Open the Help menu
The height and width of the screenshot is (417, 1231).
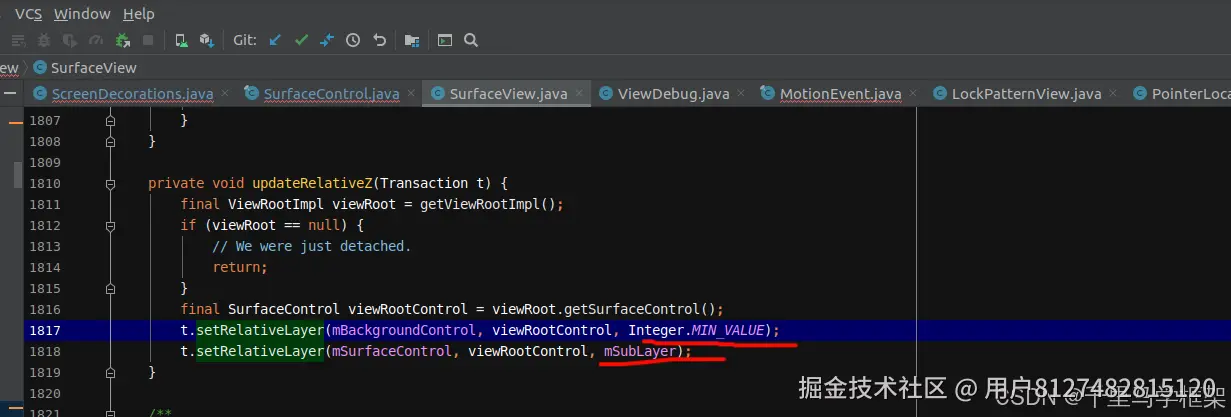click(139, 14)
